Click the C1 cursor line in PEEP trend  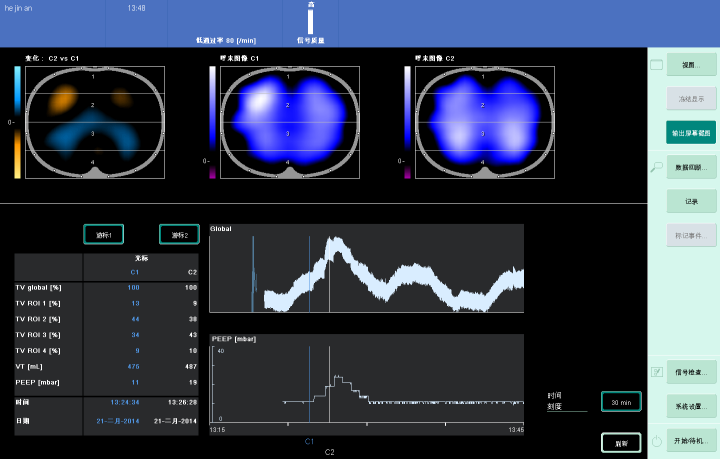[309, 384]
